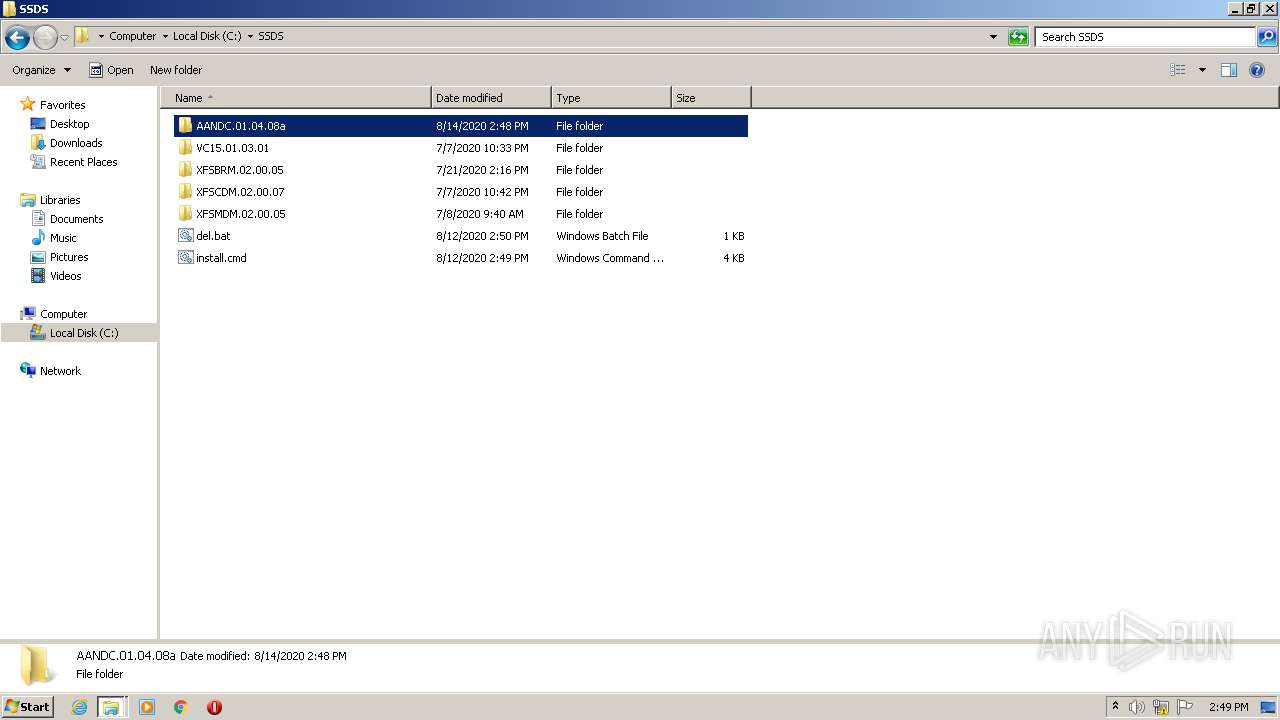Create a New folder

(176, 70)
